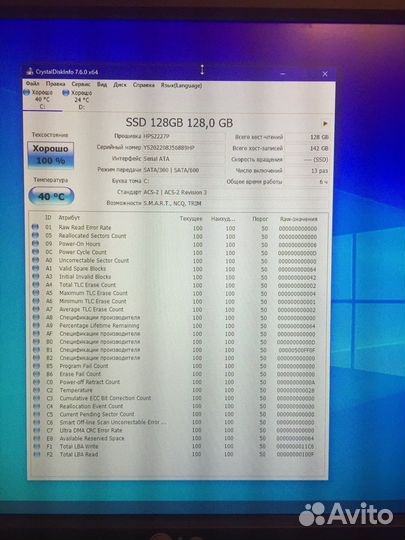Click the Raw-значения column header

point(299,219)
